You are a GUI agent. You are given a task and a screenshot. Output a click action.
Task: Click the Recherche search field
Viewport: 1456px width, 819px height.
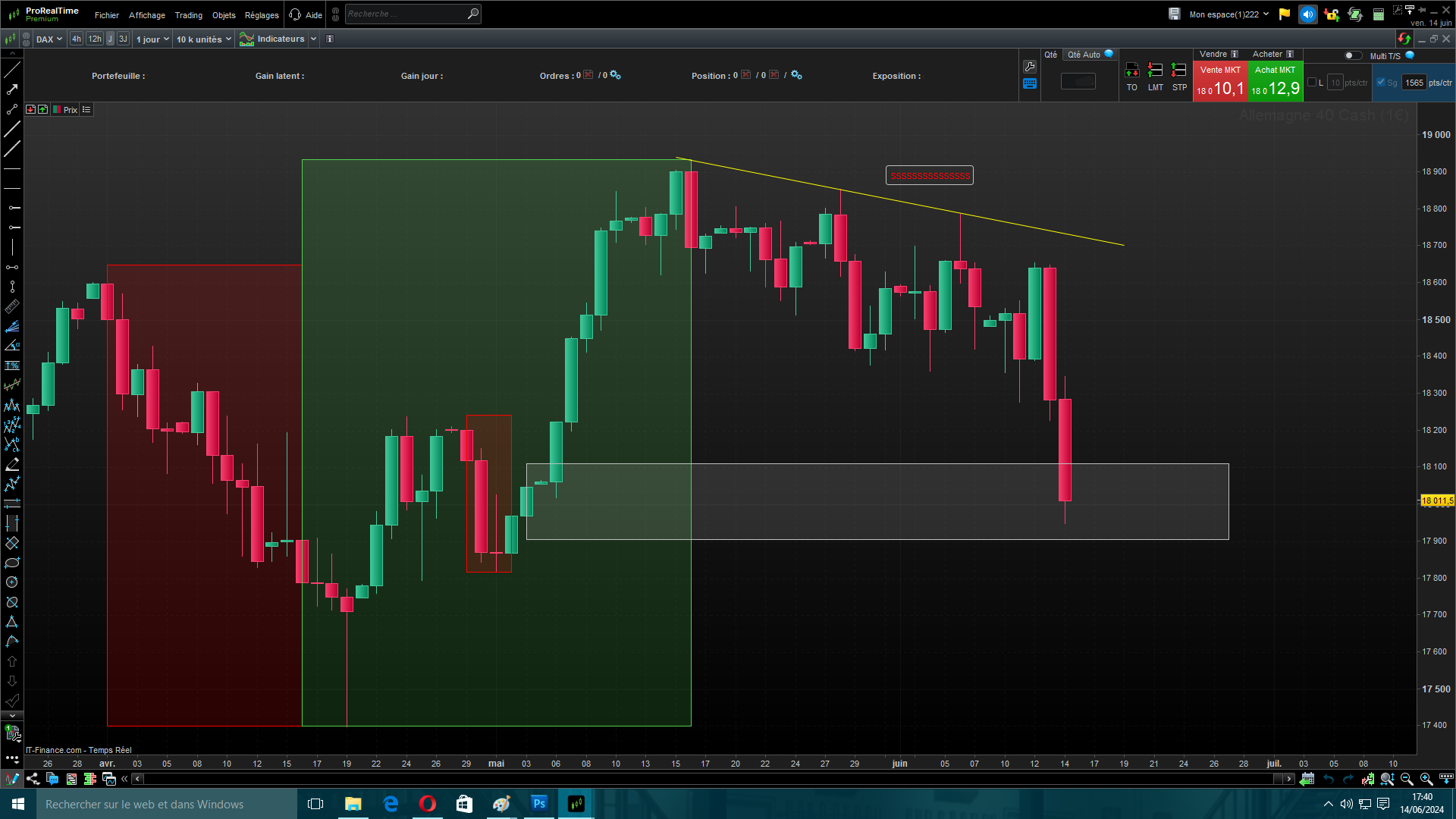click(x=406, y=14)
